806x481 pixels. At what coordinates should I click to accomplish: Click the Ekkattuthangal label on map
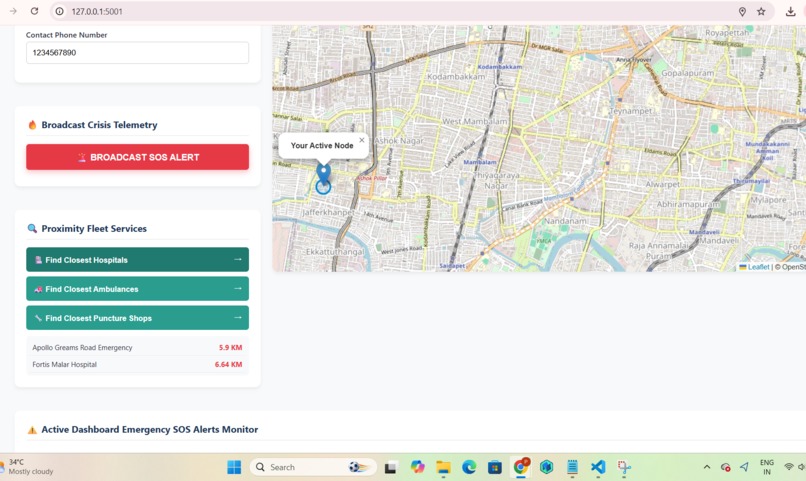click(x=335, y=252)
